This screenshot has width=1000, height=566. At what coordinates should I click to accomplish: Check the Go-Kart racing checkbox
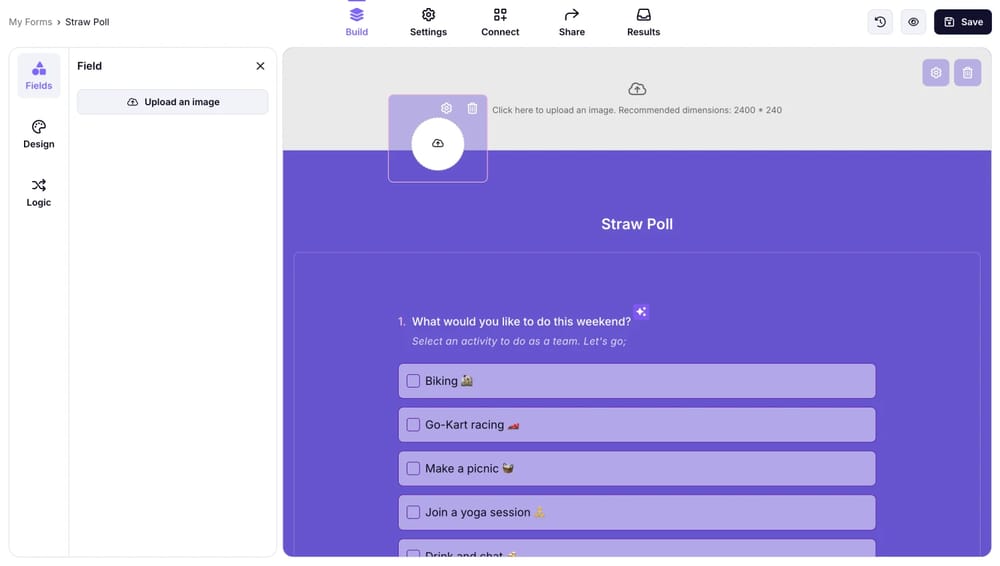tap(413, 425)
